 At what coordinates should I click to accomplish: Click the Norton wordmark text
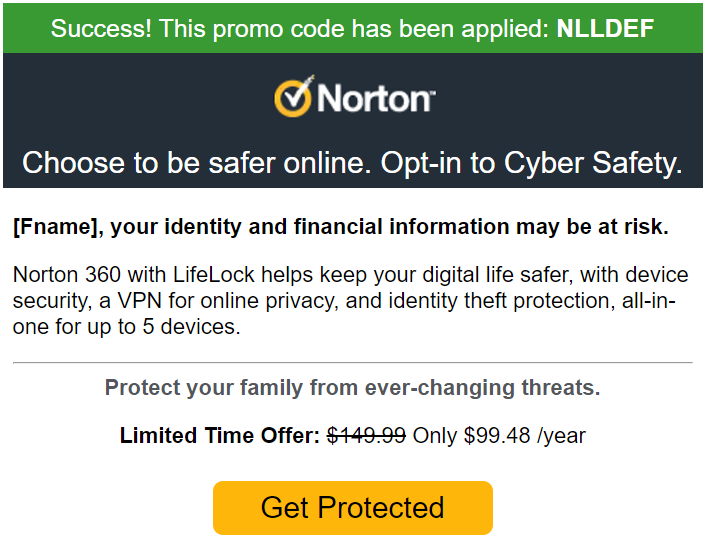click(375, 99)
